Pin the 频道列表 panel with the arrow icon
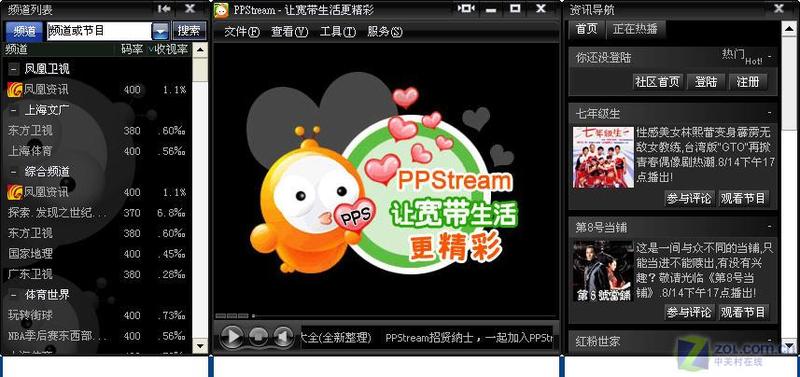Viewport: 800px width, 377px height. click(x=164, y=9)
